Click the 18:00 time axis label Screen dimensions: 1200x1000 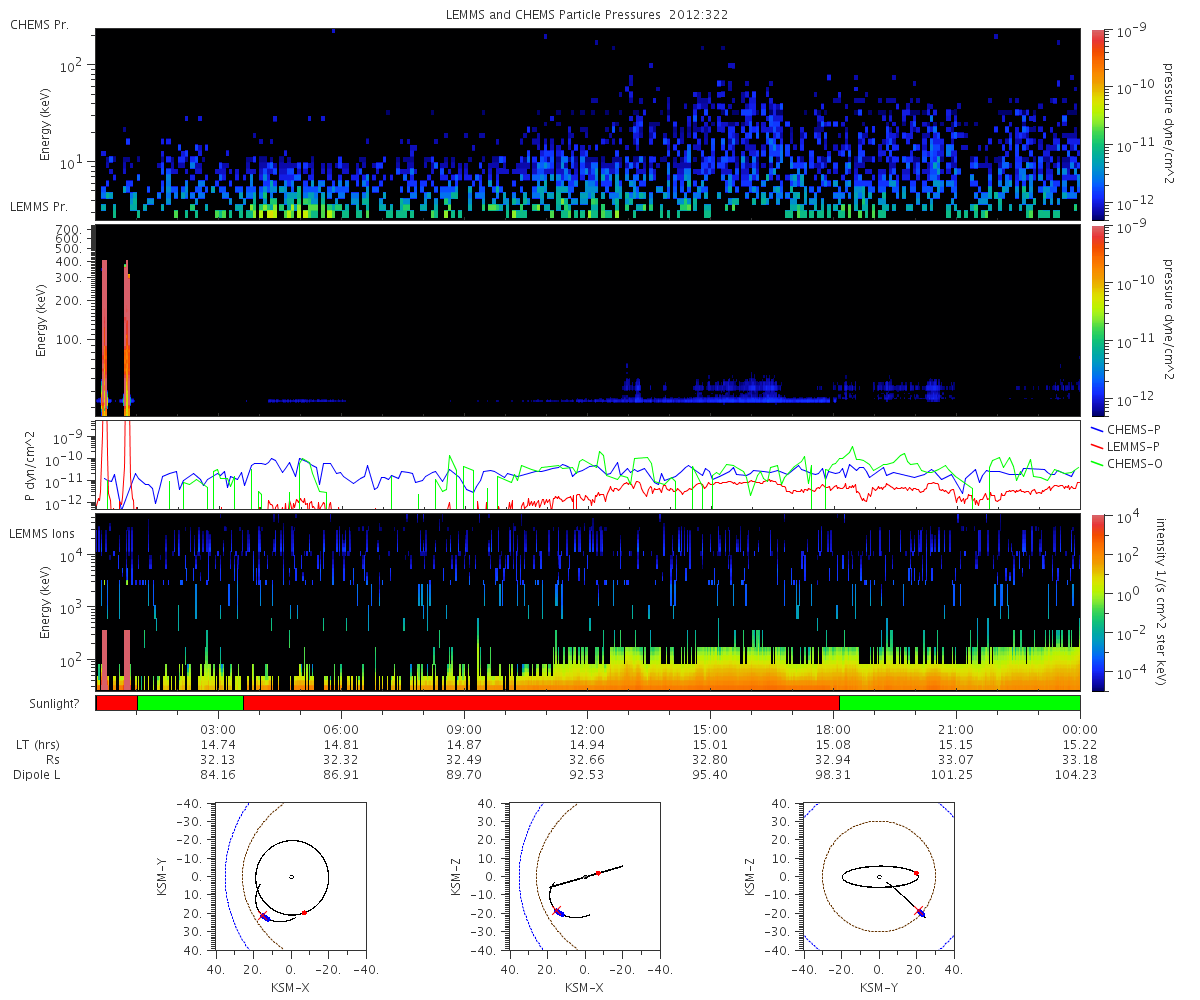(833, 729)
